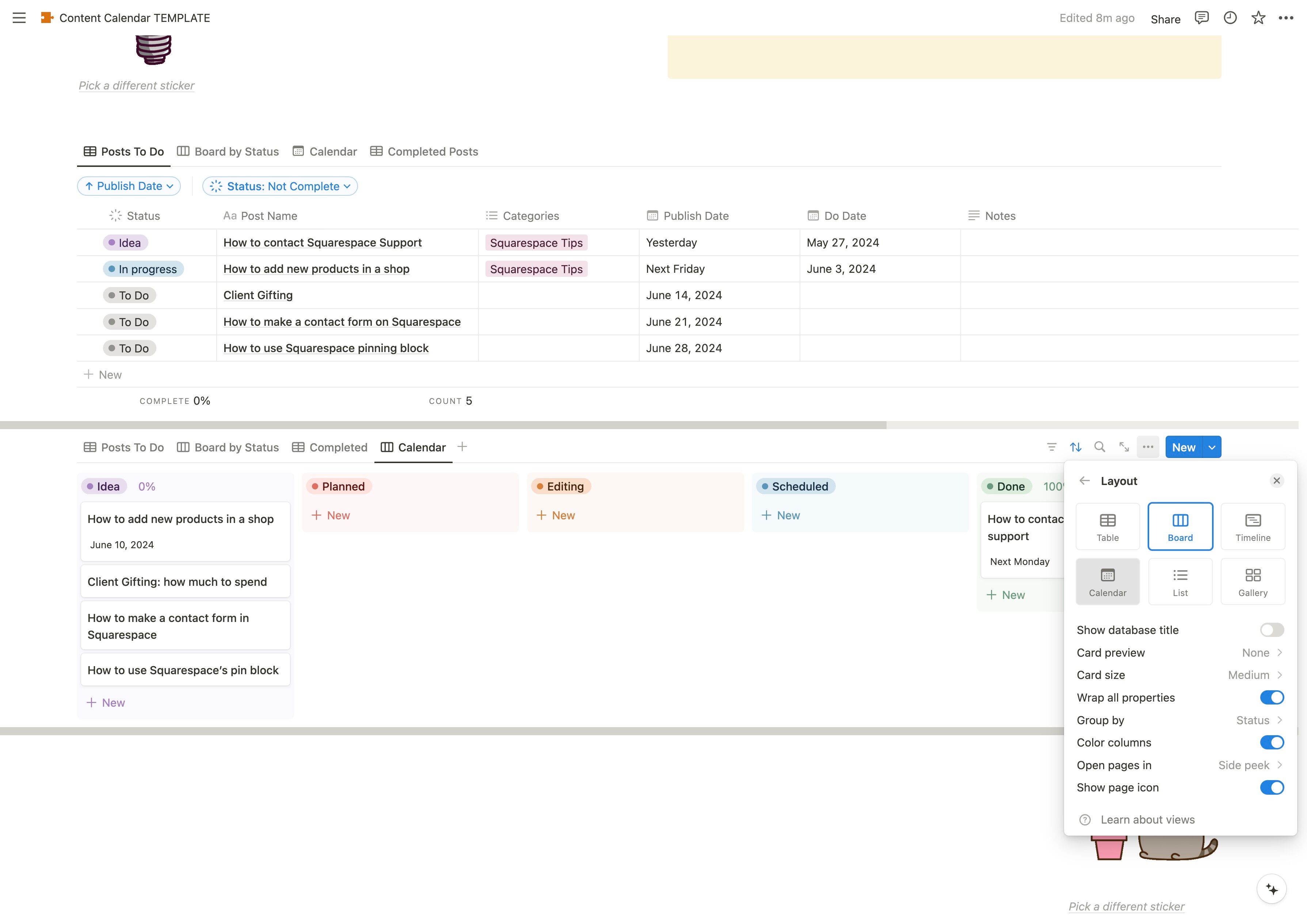Screen dimensions: 1307x924
Task: Open the database sort arrows icon
Action: (1075, 447)
